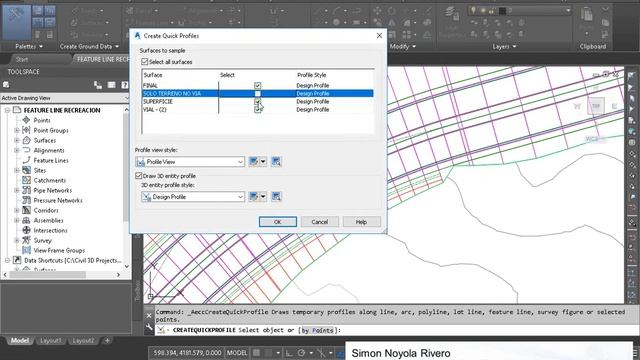Toggle the FINAL surface select checkbox

pos(257,85)
